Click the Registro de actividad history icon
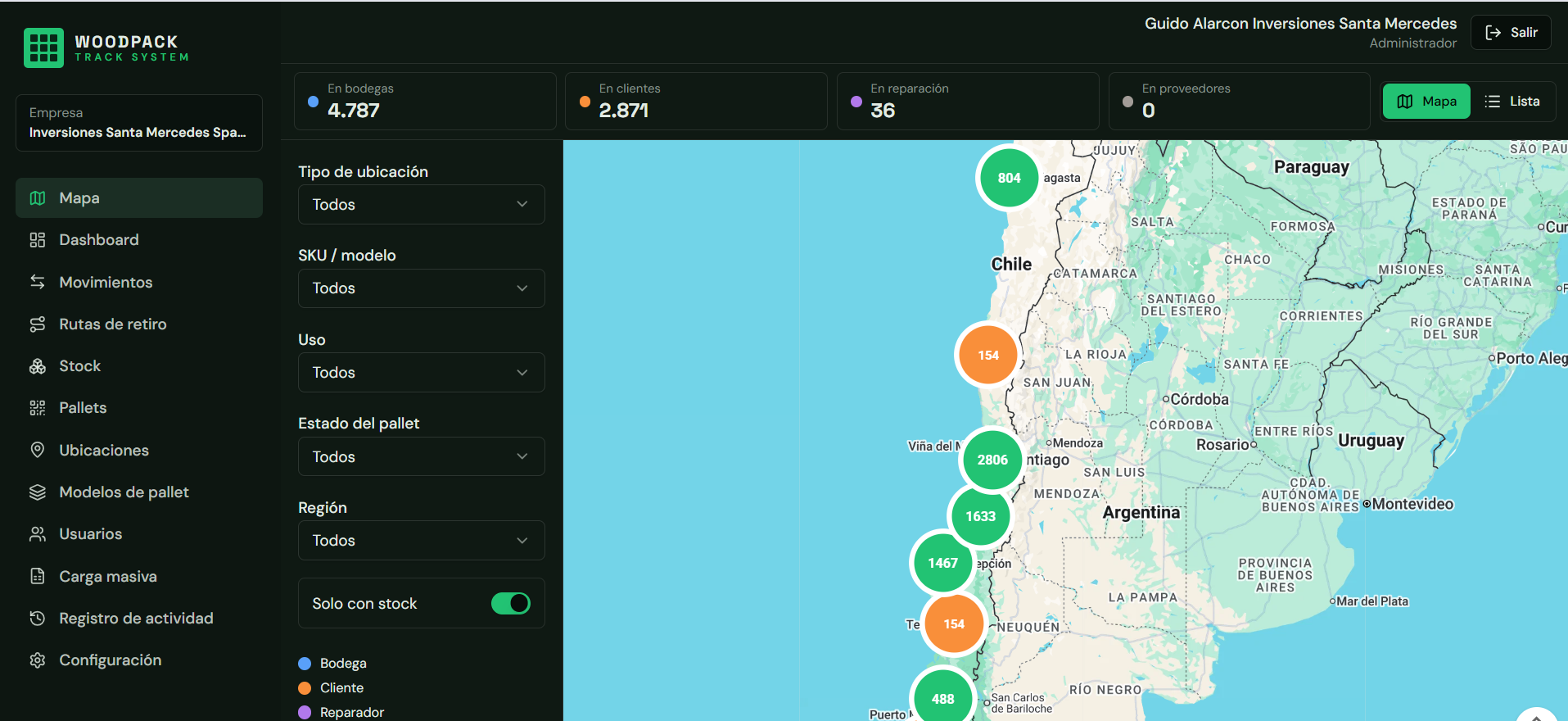This screenshot has height=721, width=1568. (x=38, y=619)
